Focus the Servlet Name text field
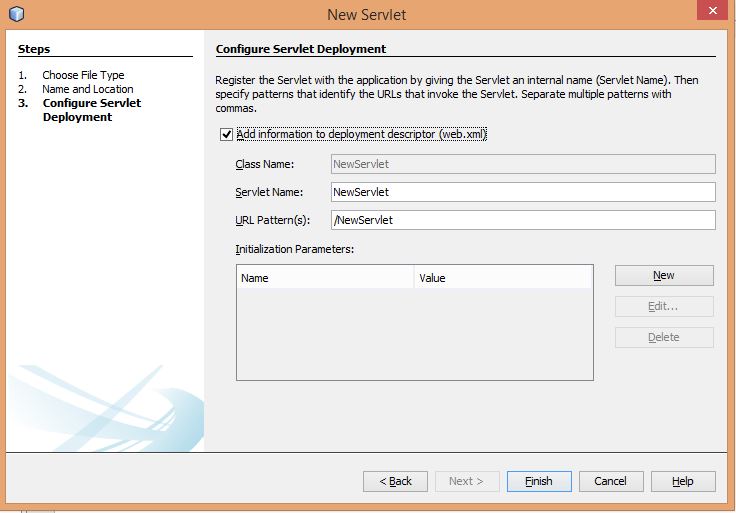The width and height of the screenshot is (736, 513). click(522, 192)
